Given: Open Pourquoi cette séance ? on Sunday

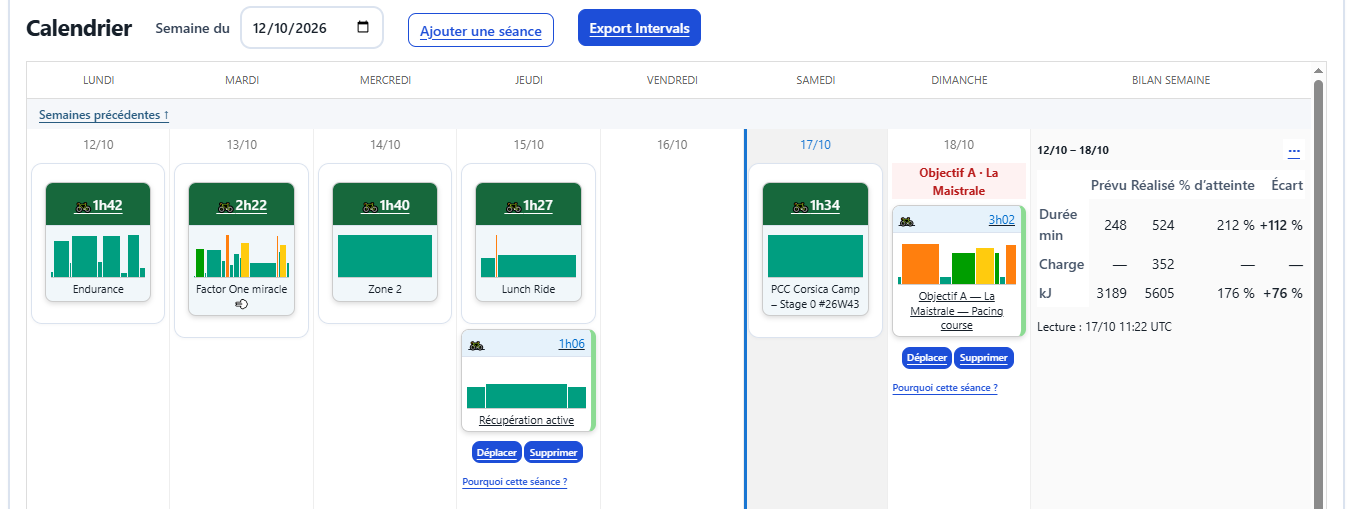Looking at the screenshot, I should [x=945, y=388].
